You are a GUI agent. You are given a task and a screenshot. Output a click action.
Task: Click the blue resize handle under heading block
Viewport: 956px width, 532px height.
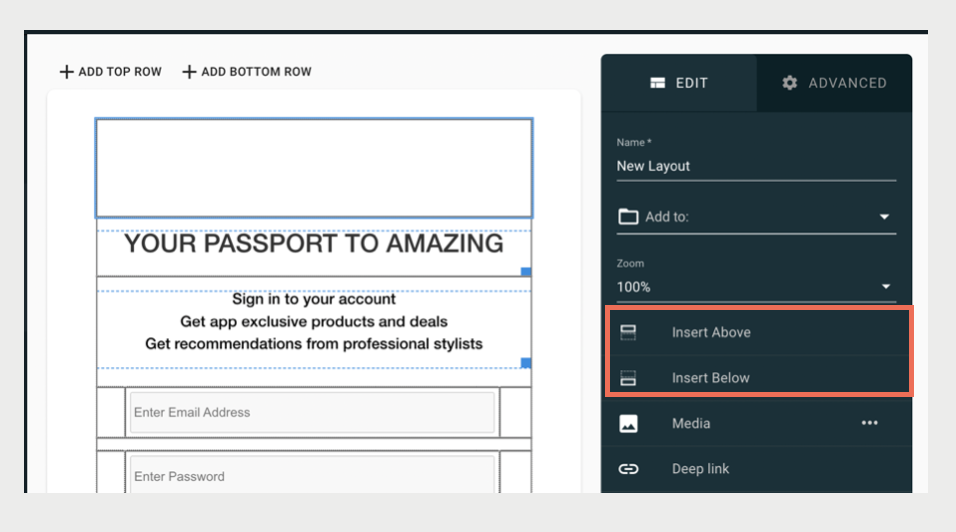point(526,271)
